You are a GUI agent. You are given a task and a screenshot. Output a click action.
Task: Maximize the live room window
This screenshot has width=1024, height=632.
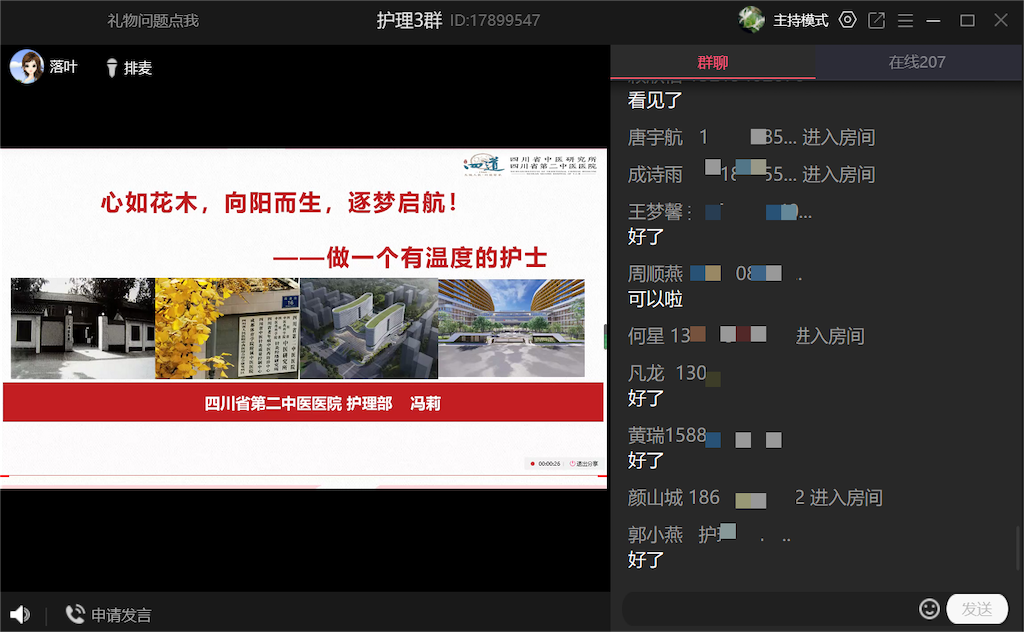pos(967,21)
